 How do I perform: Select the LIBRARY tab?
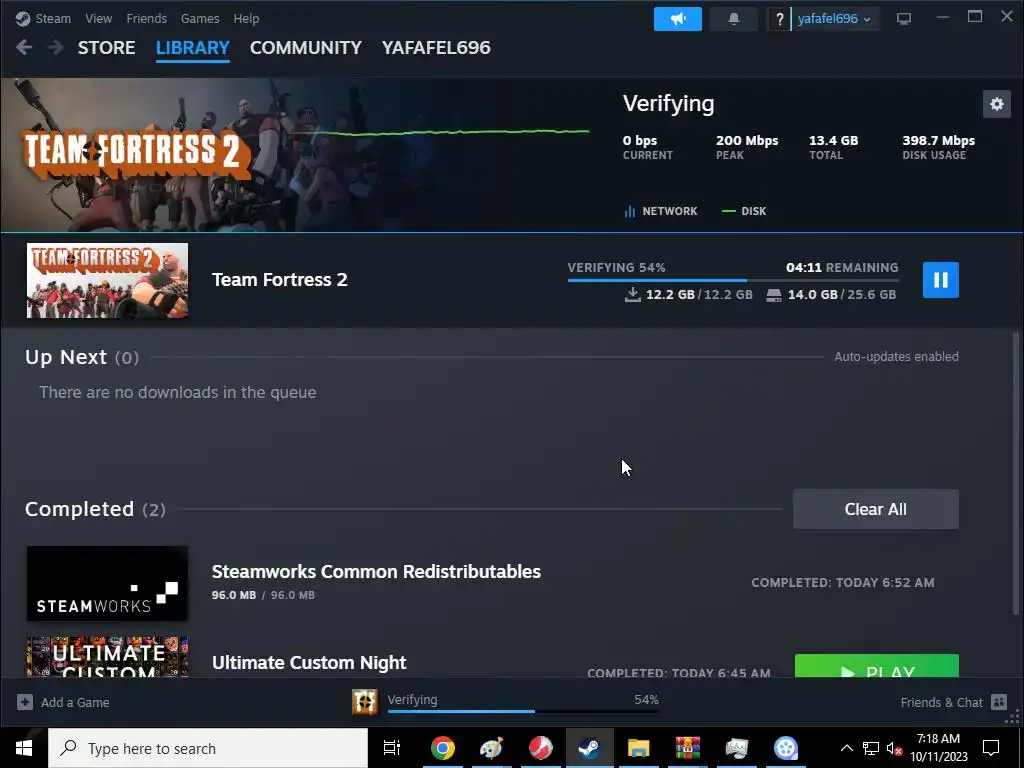[x=193, y=48]
